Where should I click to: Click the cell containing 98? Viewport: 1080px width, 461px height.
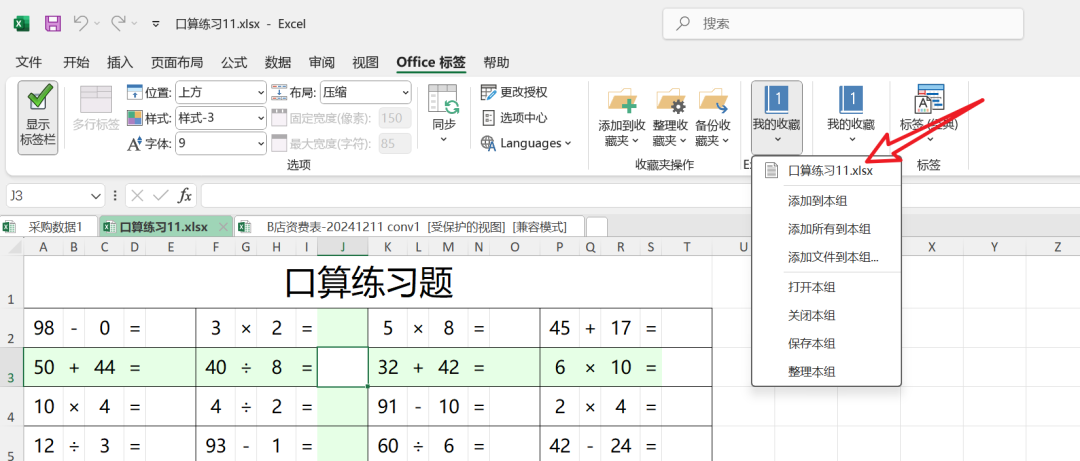click(43, 328)
